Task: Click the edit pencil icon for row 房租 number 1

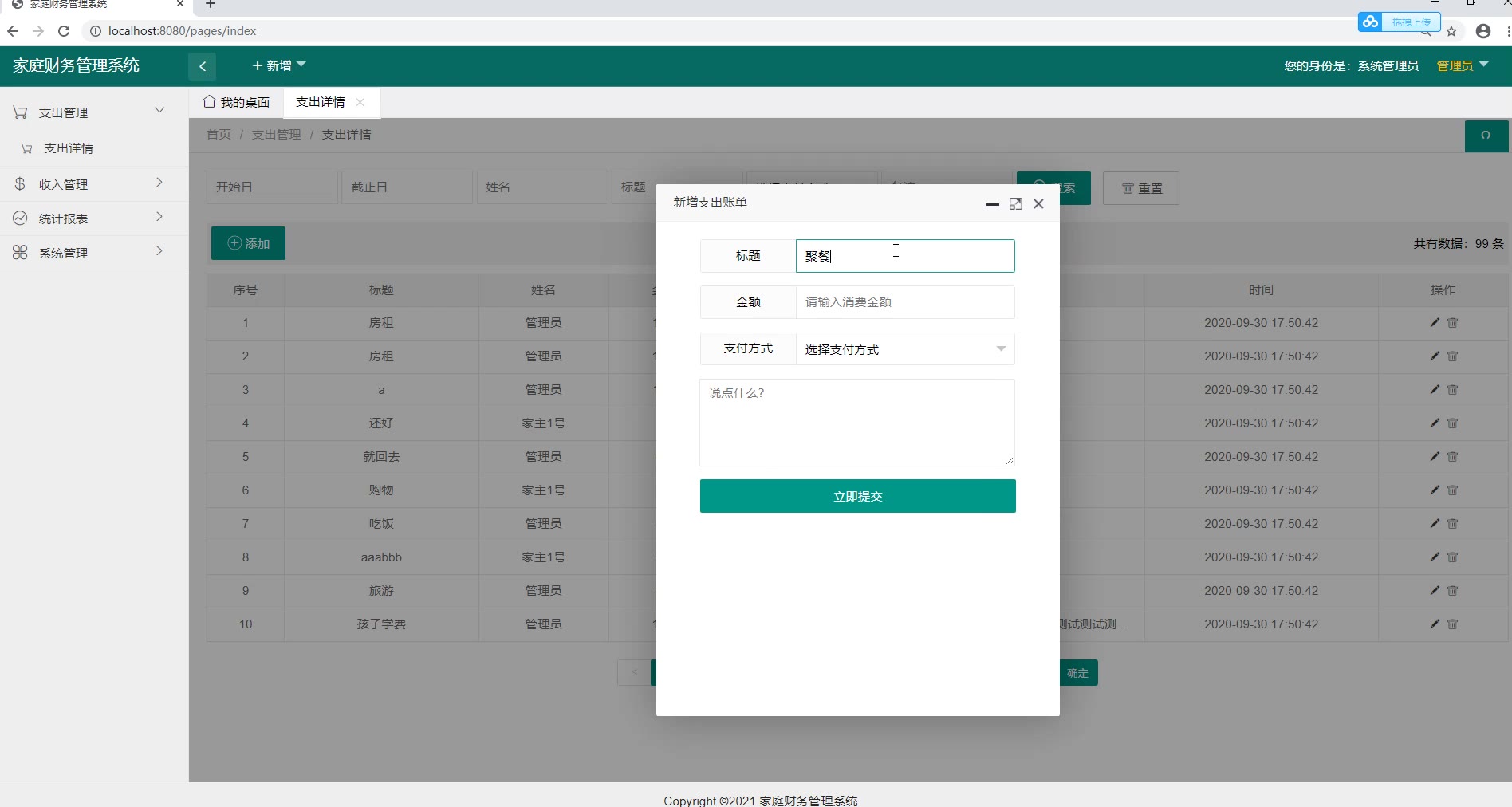Action: (1435, 322)
